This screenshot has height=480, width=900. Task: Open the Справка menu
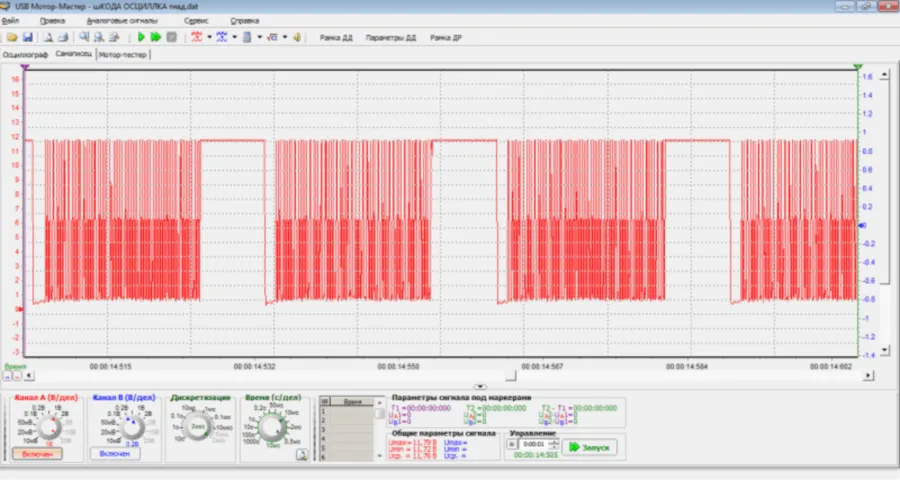pyautogui.click(x=245, y=21)
